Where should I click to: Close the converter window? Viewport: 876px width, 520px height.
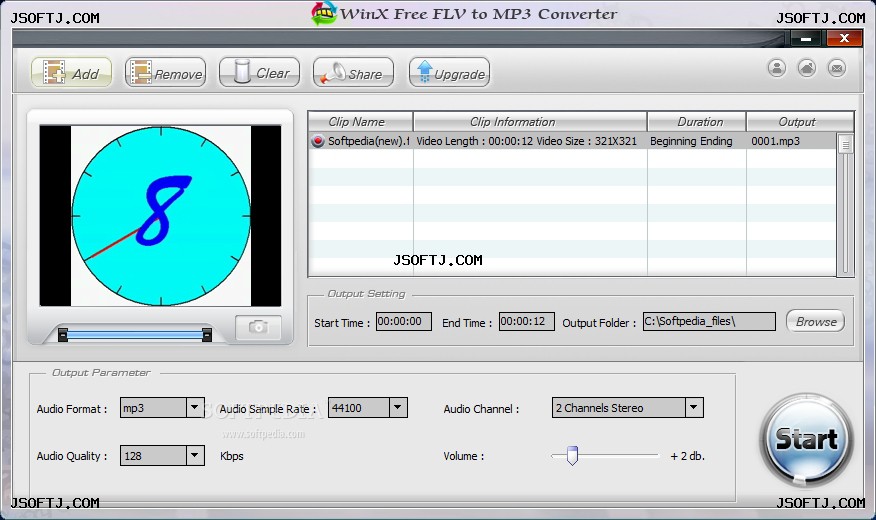[x=844, y=38]
